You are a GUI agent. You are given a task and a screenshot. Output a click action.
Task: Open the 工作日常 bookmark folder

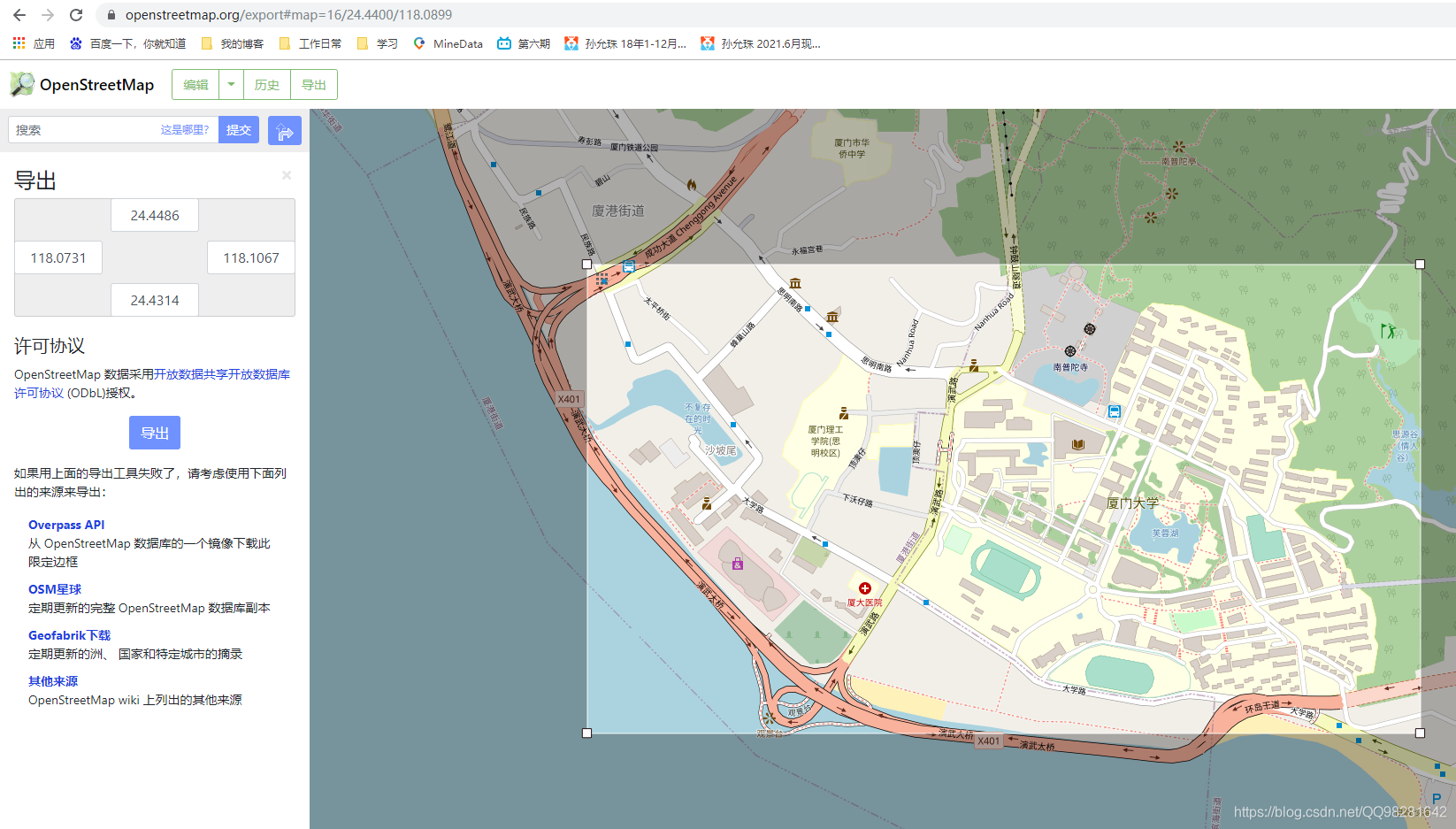tap(310, 43)
